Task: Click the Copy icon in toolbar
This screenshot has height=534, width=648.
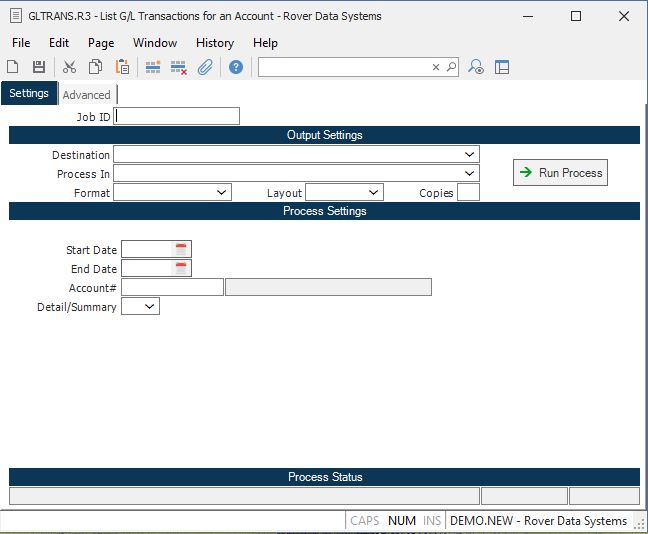Action: click(96, 67)
